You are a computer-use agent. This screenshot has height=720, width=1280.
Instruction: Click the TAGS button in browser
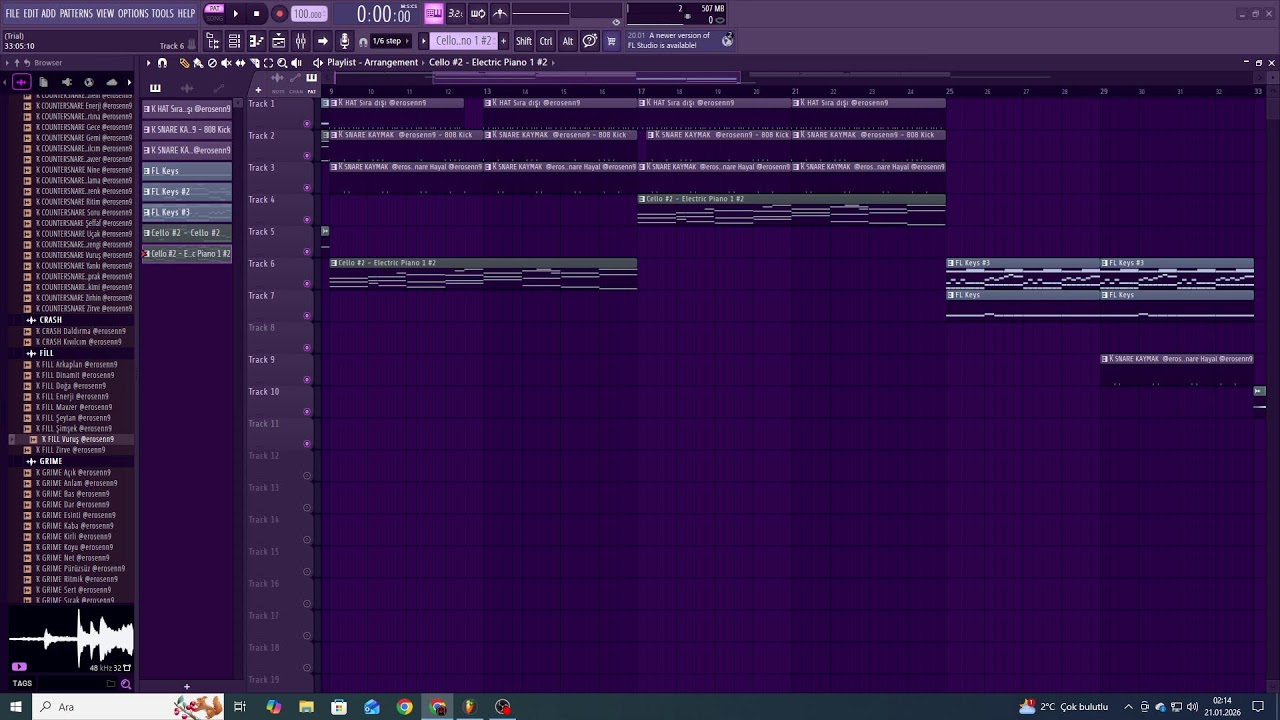22,684
